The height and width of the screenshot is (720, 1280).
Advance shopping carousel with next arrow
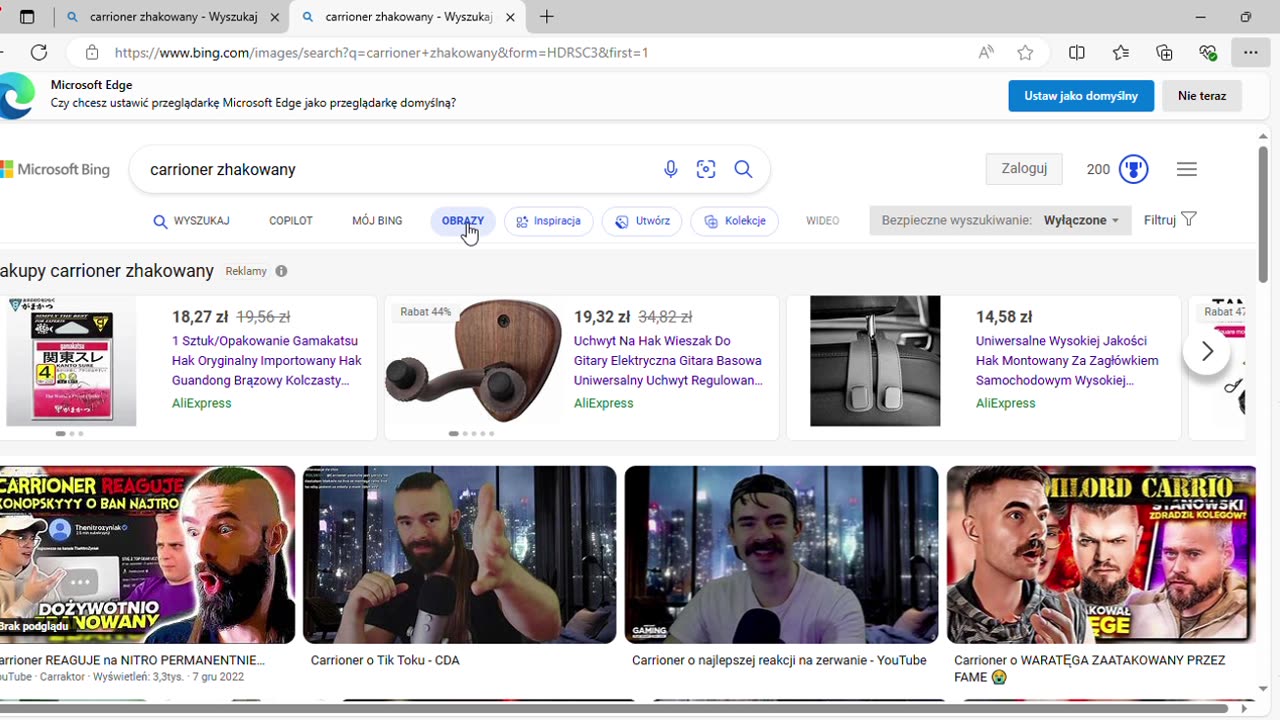(x=1207, y=351)
